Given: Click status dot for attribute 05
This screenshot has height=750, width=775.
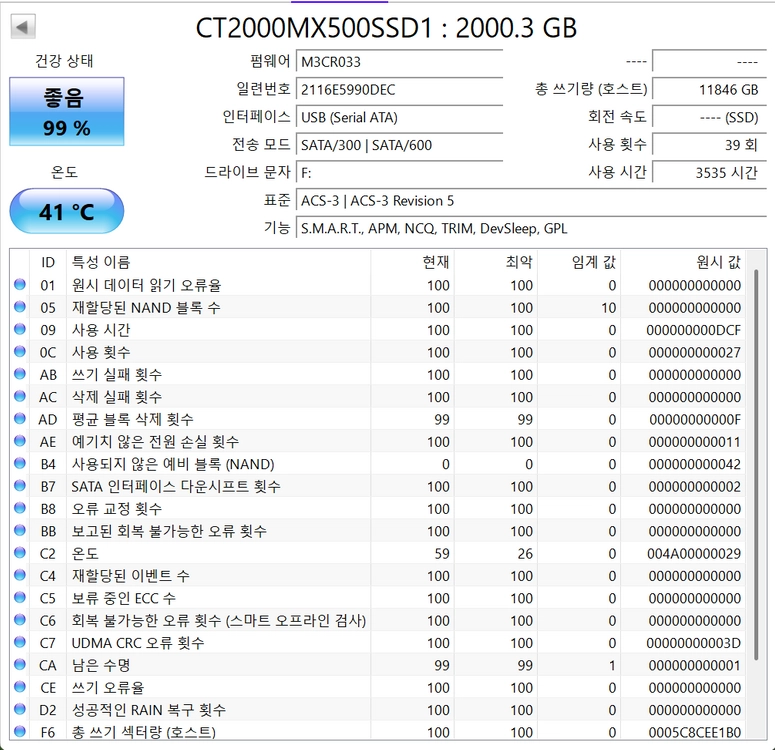Looking at the screenshot, I should tap(20, 307).
